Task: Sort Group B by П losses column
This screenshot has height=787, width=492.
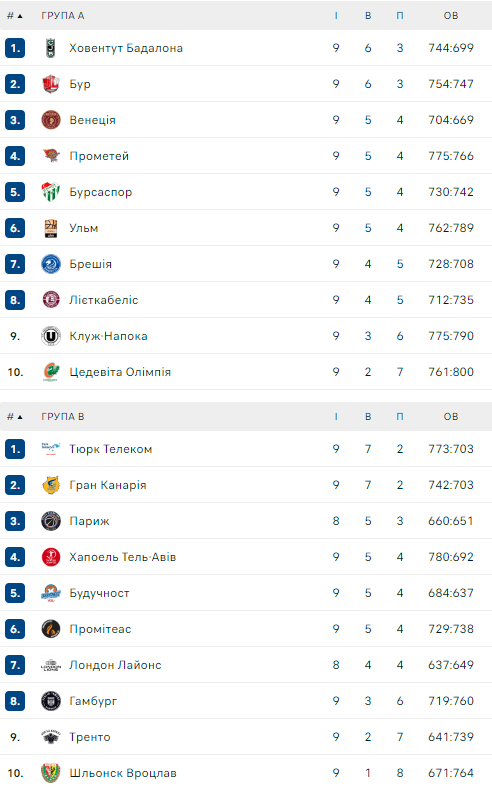Action: pos(400,417)
